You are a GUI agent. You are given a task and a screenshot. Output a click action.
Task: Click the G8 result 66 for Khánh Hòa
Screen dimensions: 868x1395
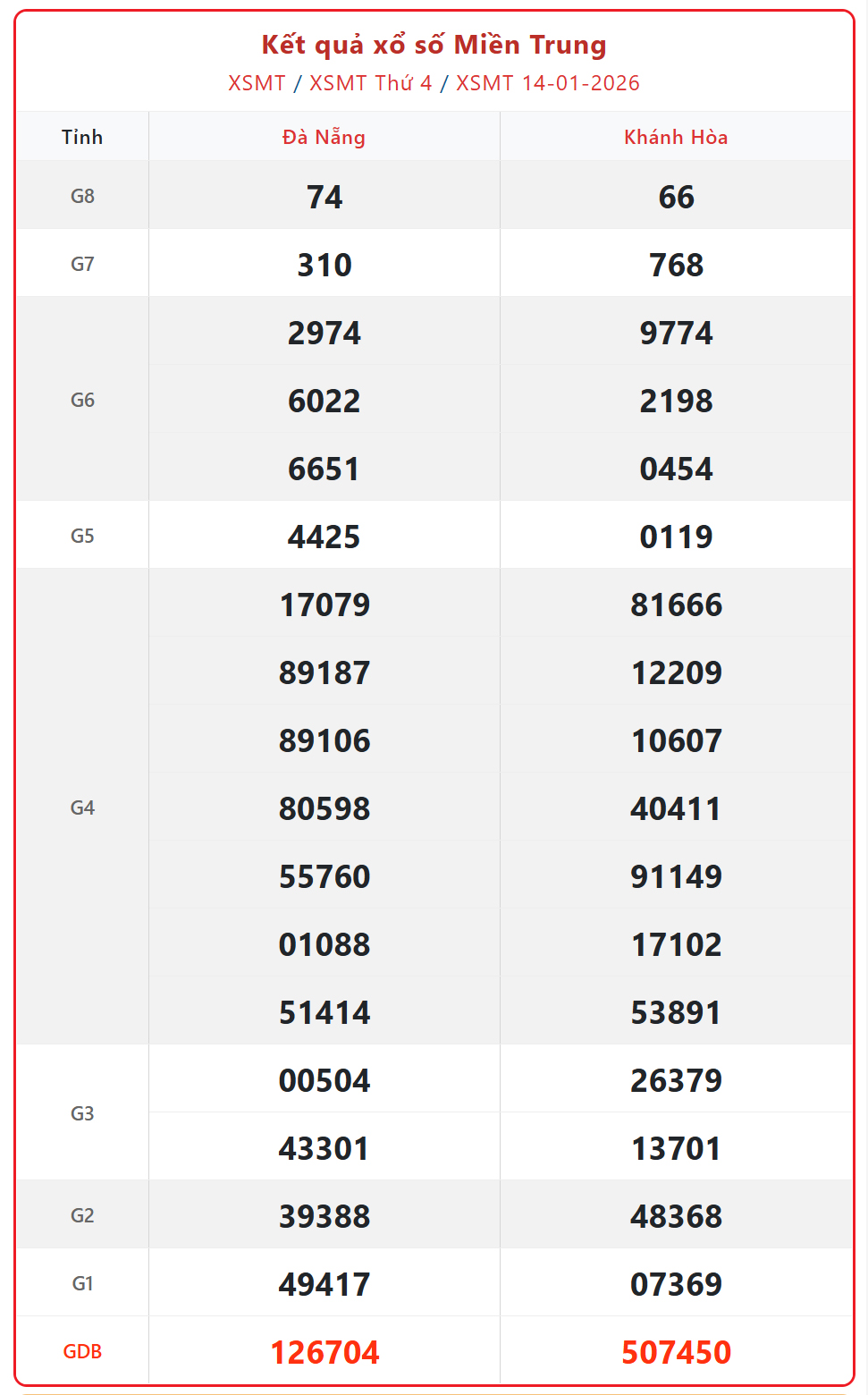tap(676, 197)
